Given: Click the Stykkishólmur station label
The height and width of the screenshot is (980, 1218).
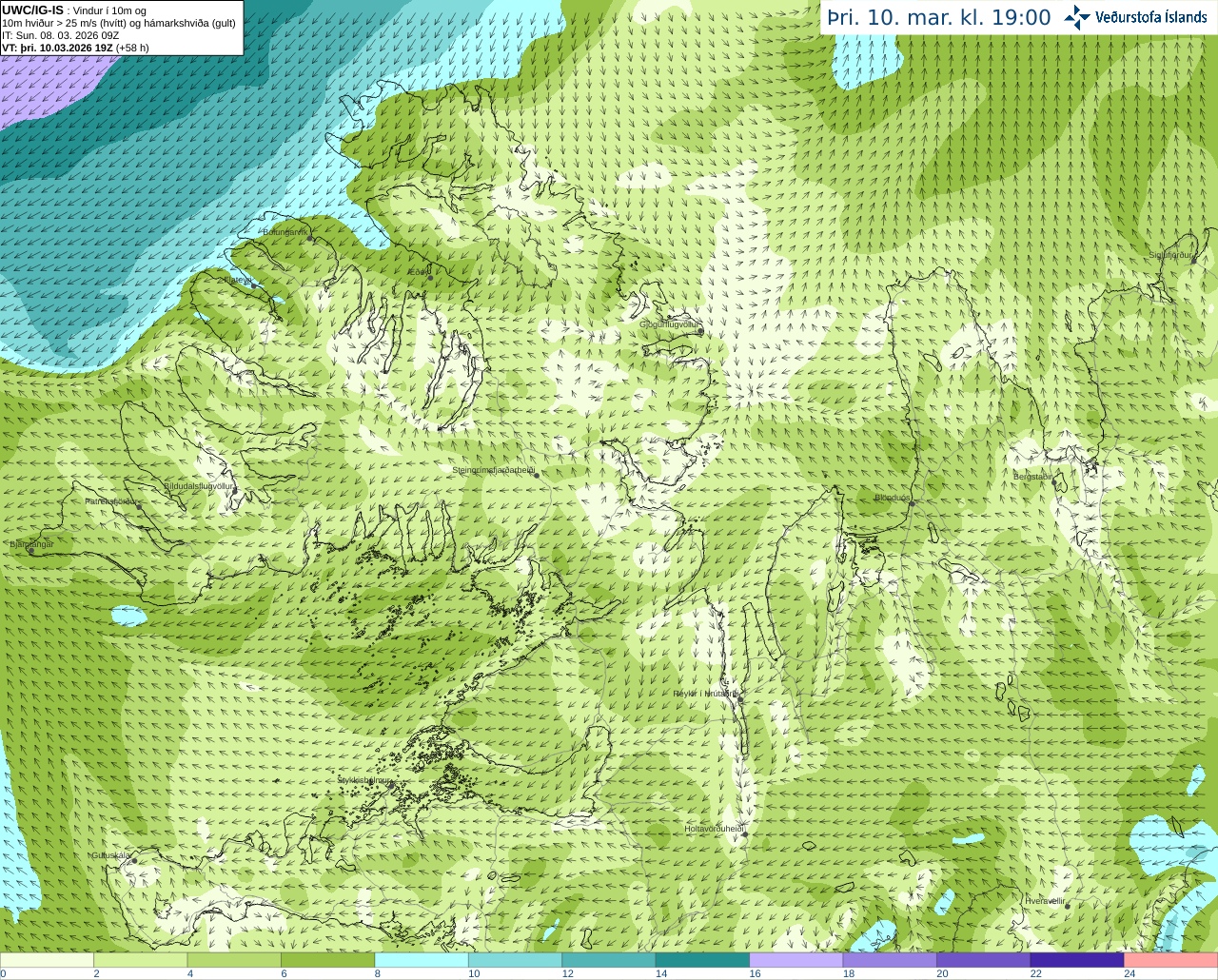Looking at the screenshot, I should coord(365,779).
